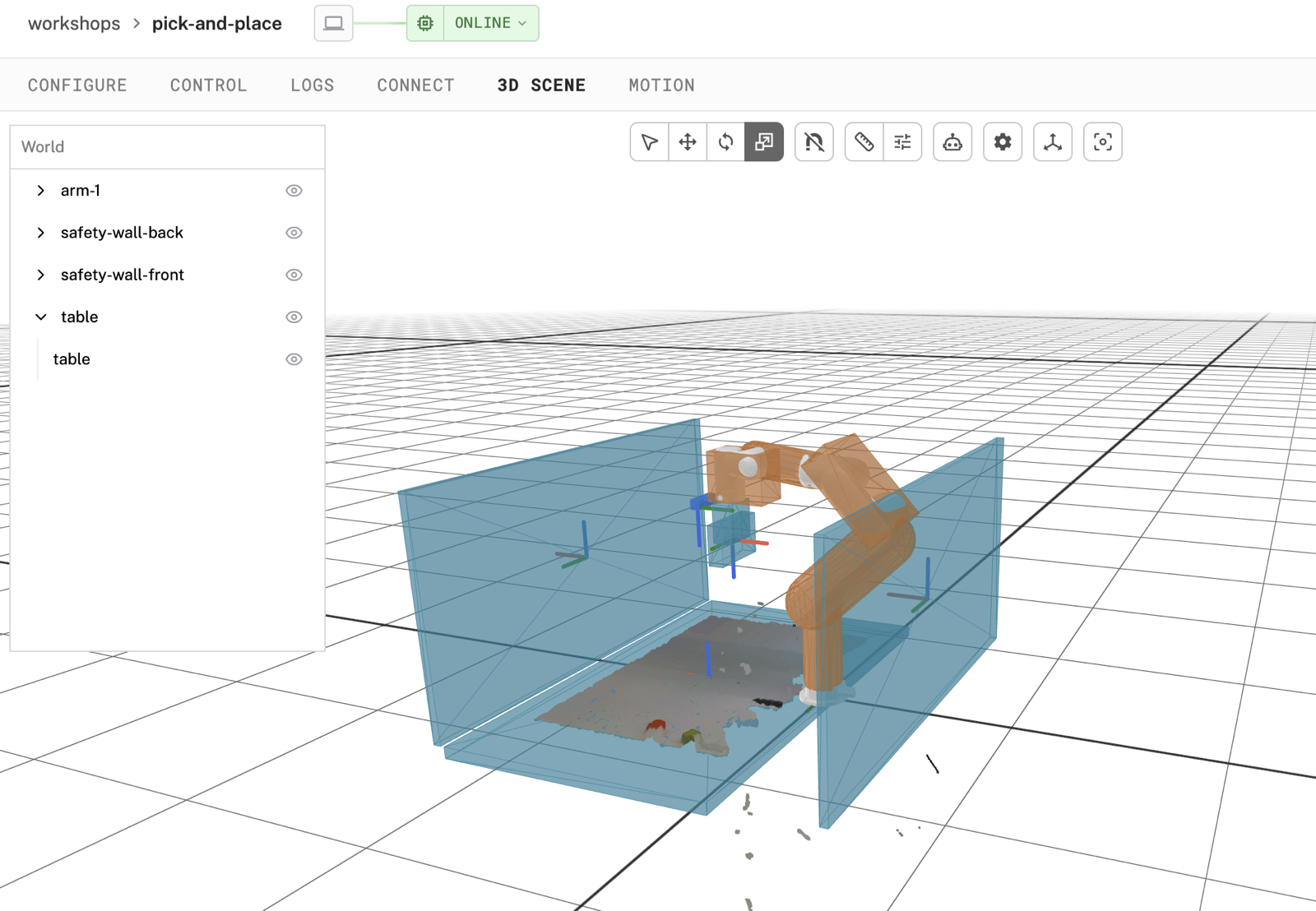Toggle visibility of safety-wall-back

pos(294,233)
